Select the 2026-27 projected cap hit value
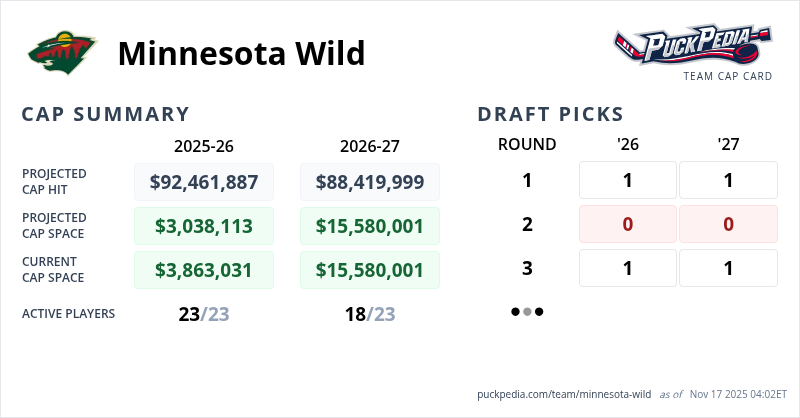The image size is (800, 418). pos(370,182)
